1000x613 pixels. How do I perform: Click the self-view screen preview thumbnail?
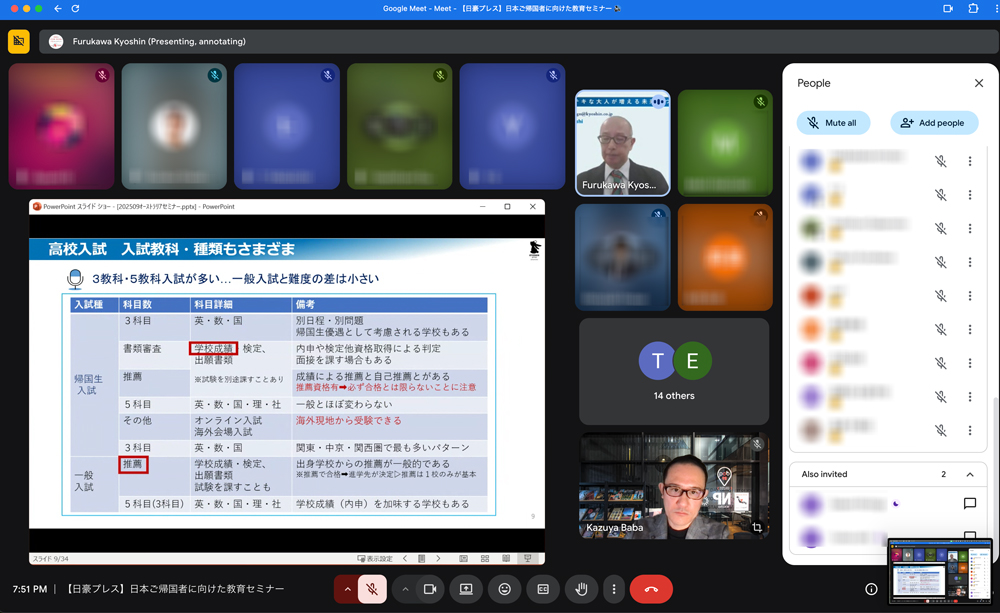(939, 572)
